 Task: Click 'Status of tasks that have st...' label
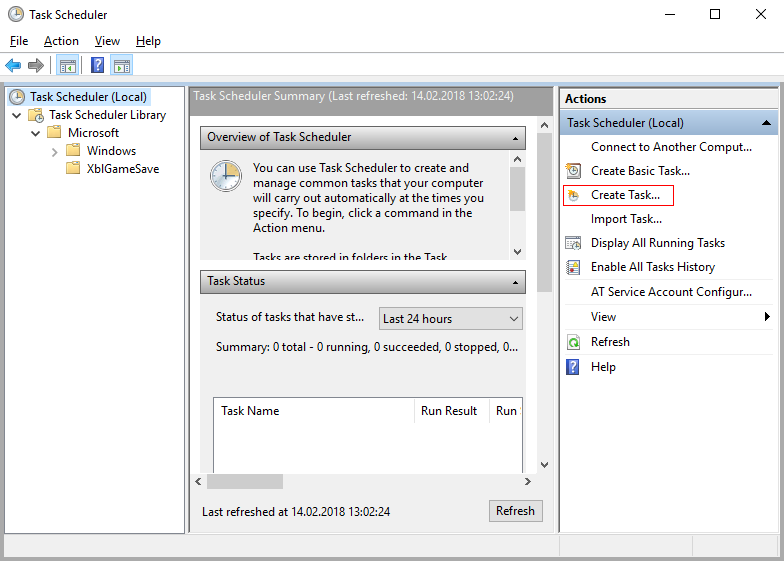[290, 317]
